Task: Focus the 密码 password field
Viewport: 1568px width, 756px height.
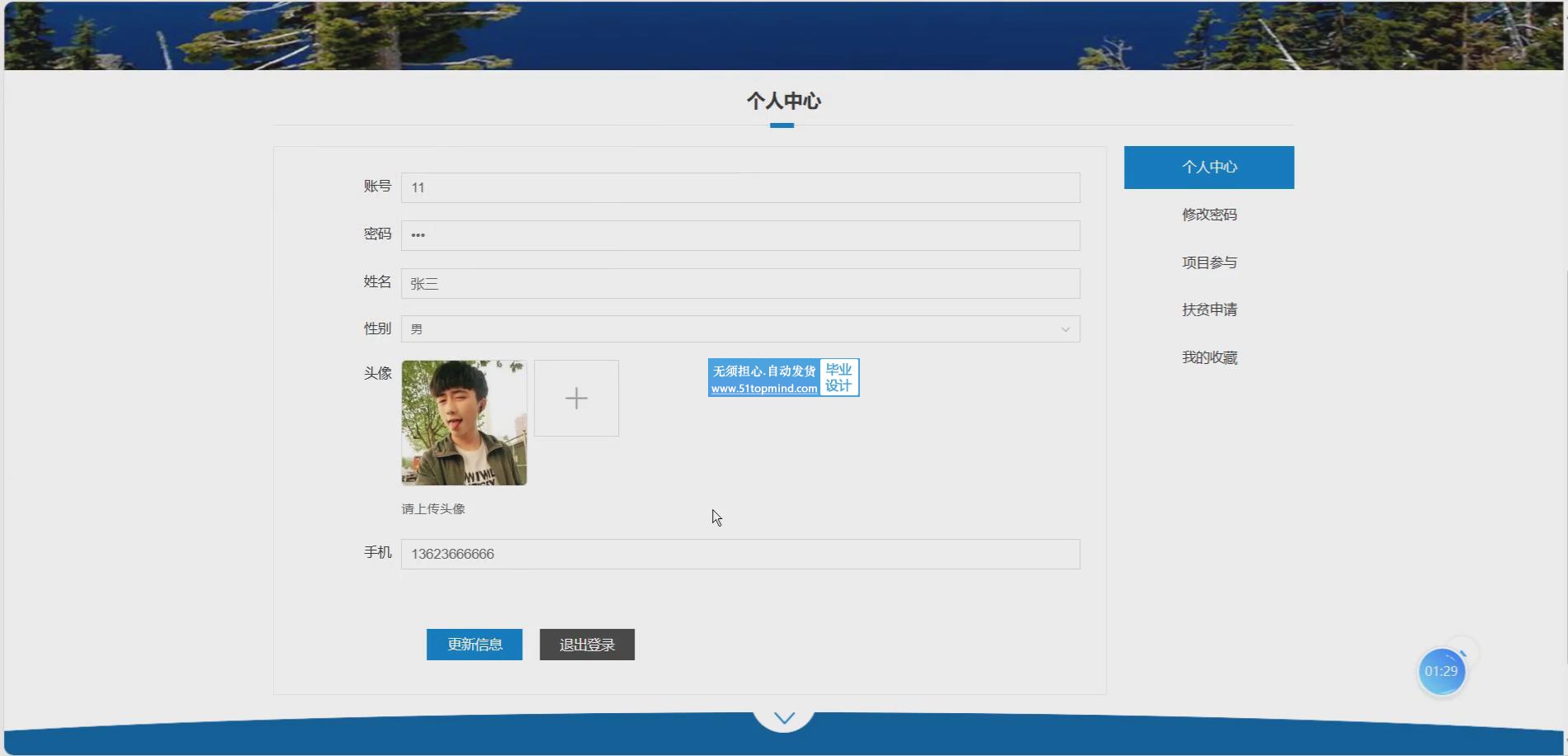Action: point(739,235)
